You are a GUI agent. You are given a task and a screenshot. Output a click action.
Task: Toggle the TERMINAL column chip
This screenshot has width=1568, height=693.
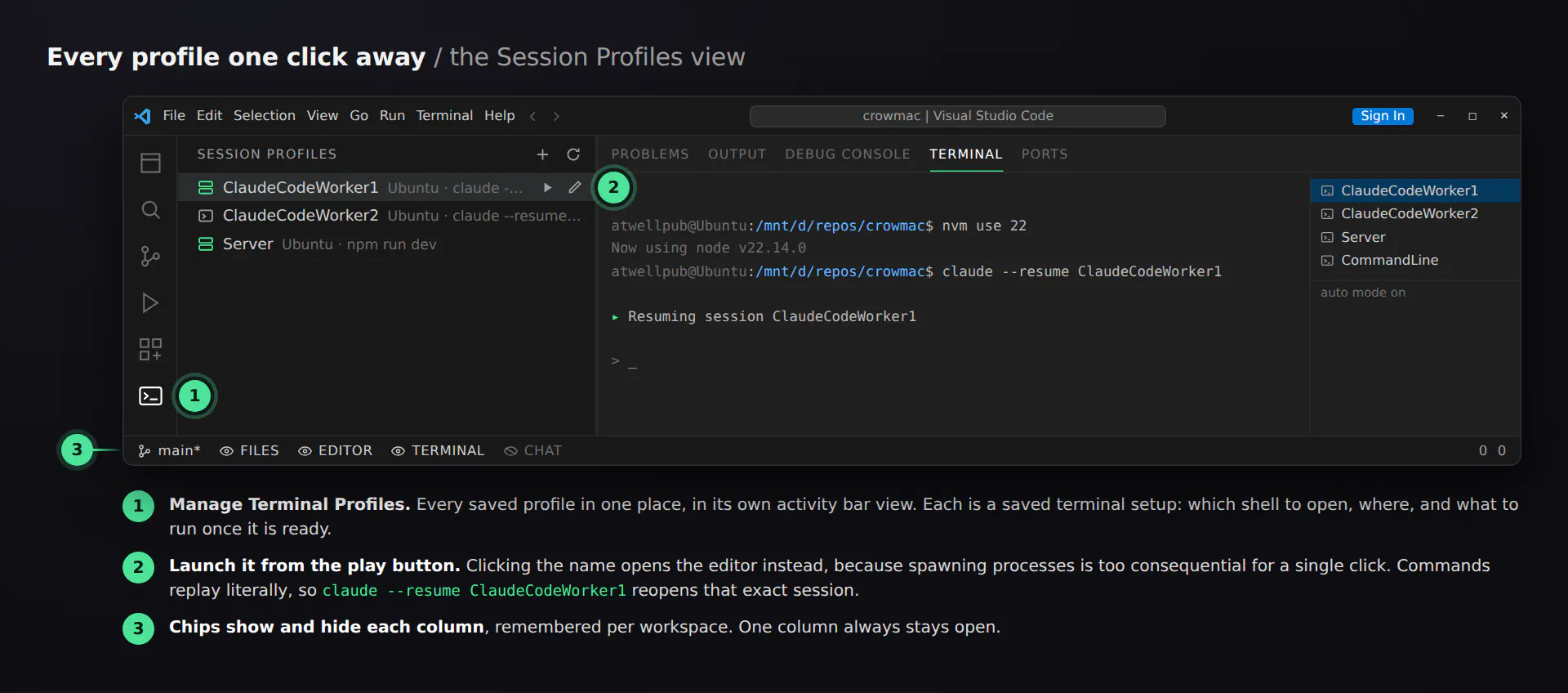pyautogui.click(x=438, y=451)
